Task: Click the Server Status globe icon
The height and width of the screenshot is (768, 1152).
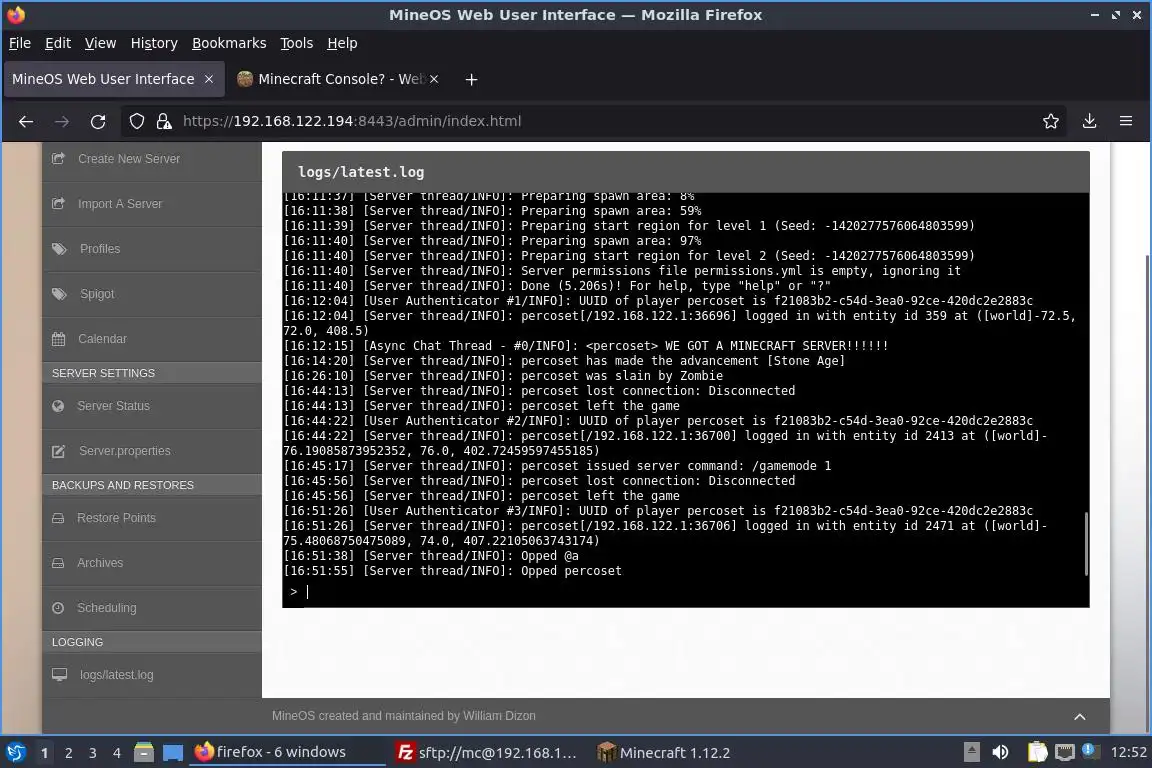Action: 58,406
